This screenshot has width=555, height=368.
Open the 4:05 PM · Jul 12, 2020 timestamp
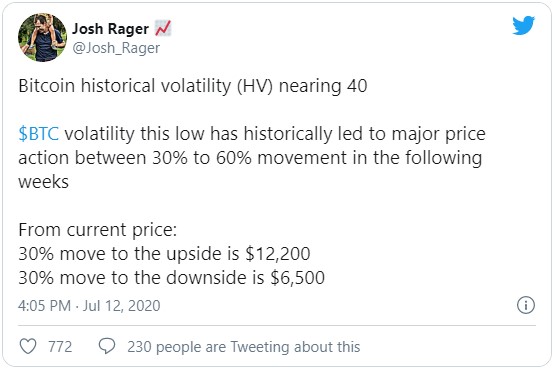(x=89, y=305)
